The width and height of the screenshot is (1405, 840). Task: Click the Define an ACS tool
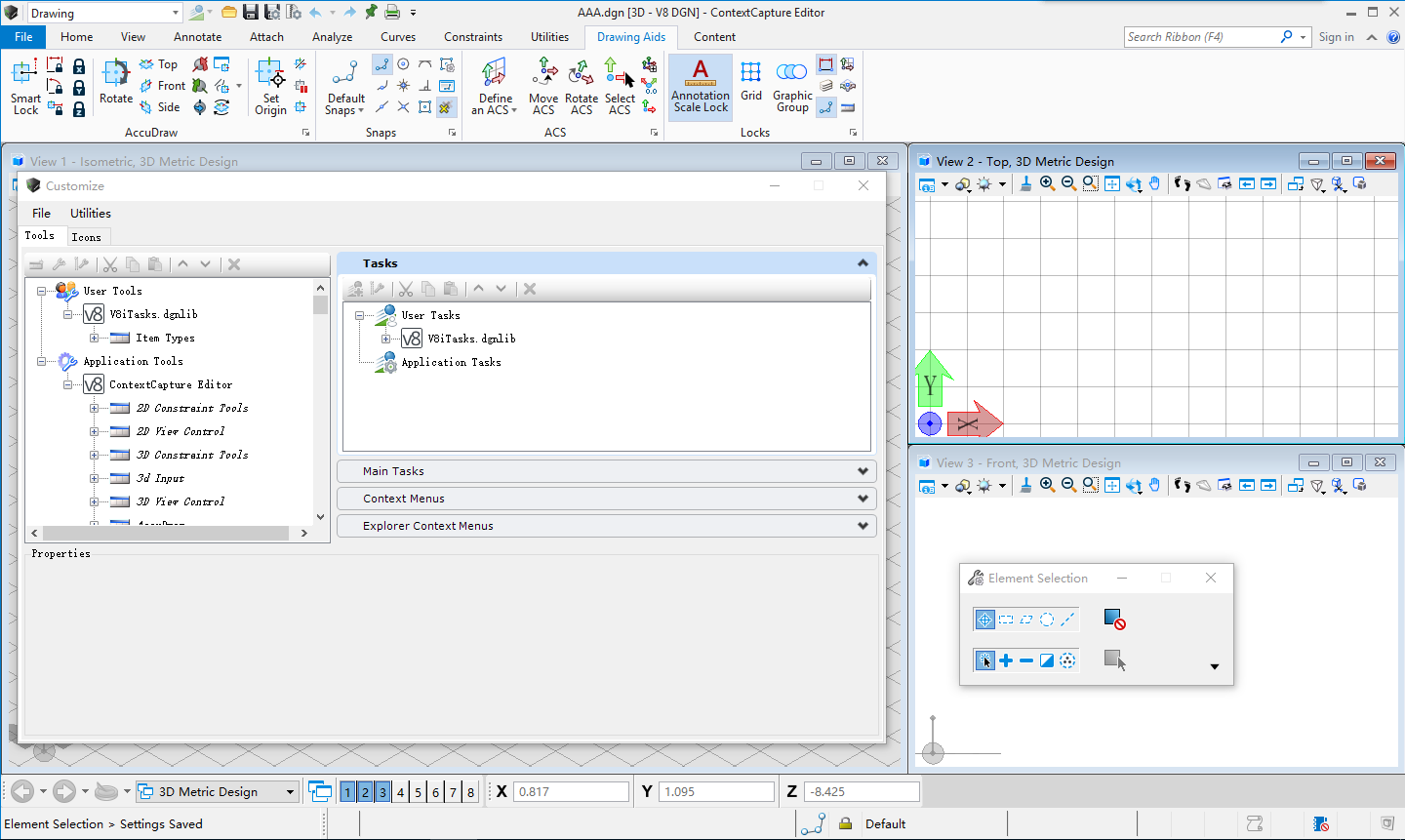pos(495,87)
